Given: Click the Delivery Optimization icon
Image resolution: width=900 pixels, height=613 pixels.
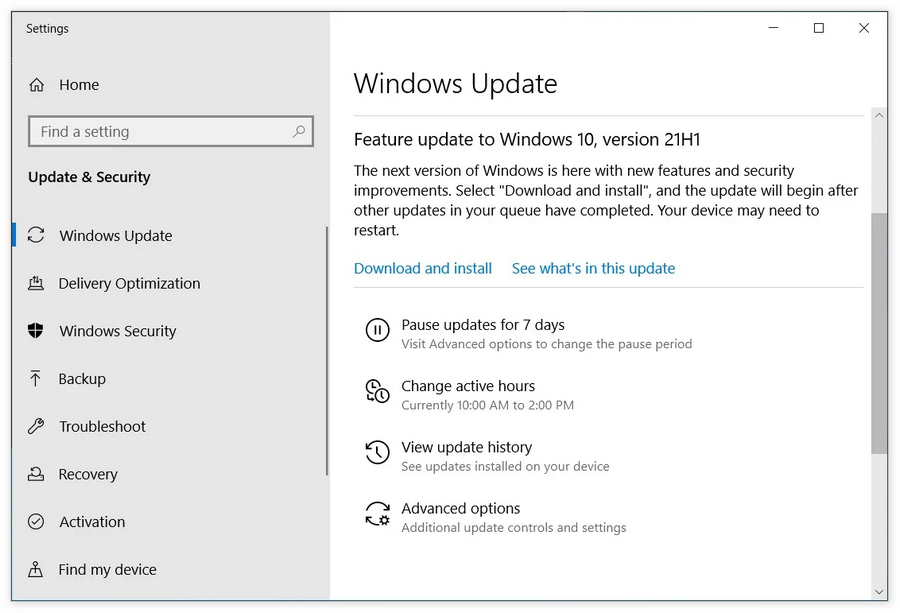Looking at the screenshot, I should 36,283.
